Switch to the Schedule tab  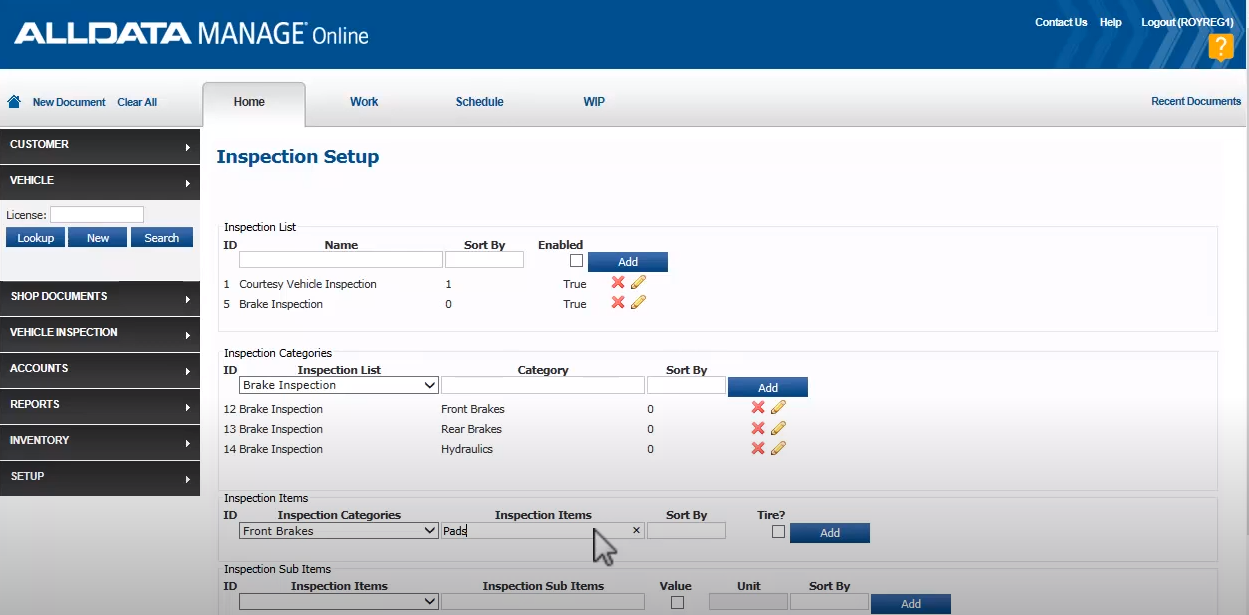pyautogui.click(x=479, y=102)
